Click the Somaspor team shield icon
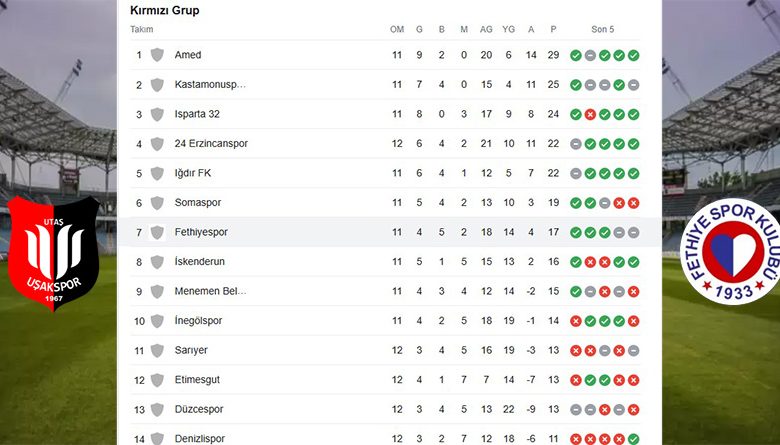This screenshot has height=445, width=780. pos(157,203)
